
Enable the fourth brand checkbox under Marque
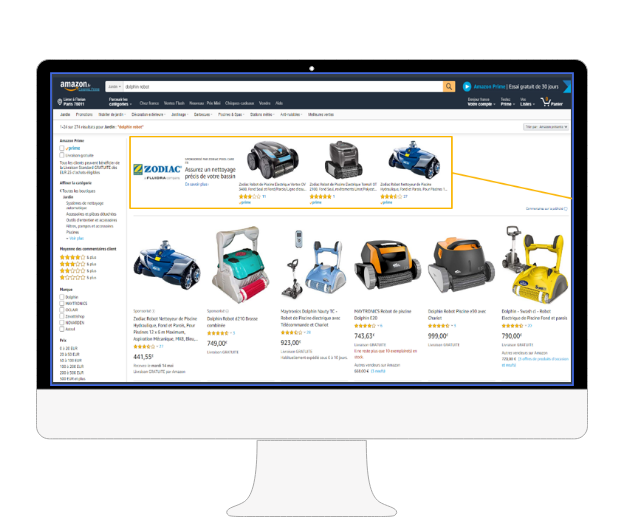pyautogui.click(x=62, y=316)
